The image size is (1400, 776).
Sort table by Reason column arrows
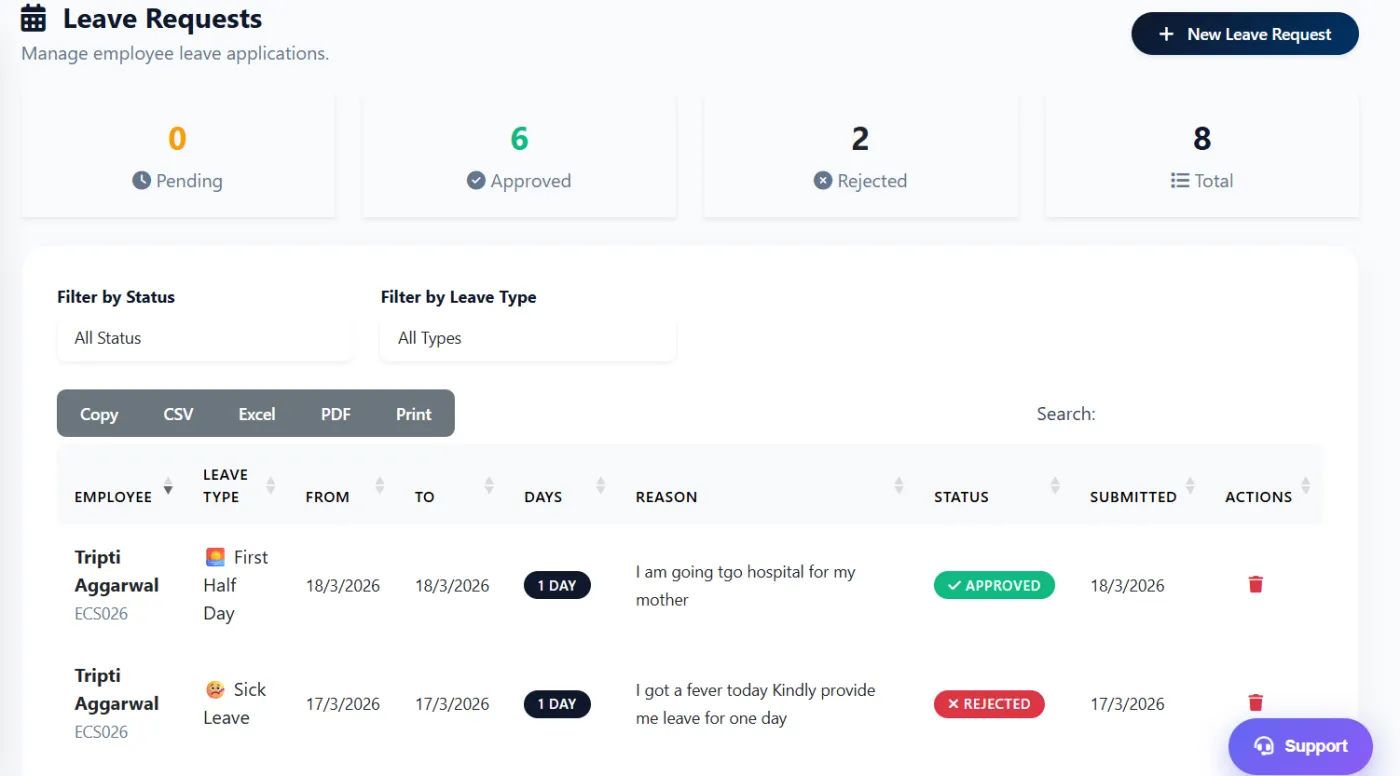tap(898, 485)
